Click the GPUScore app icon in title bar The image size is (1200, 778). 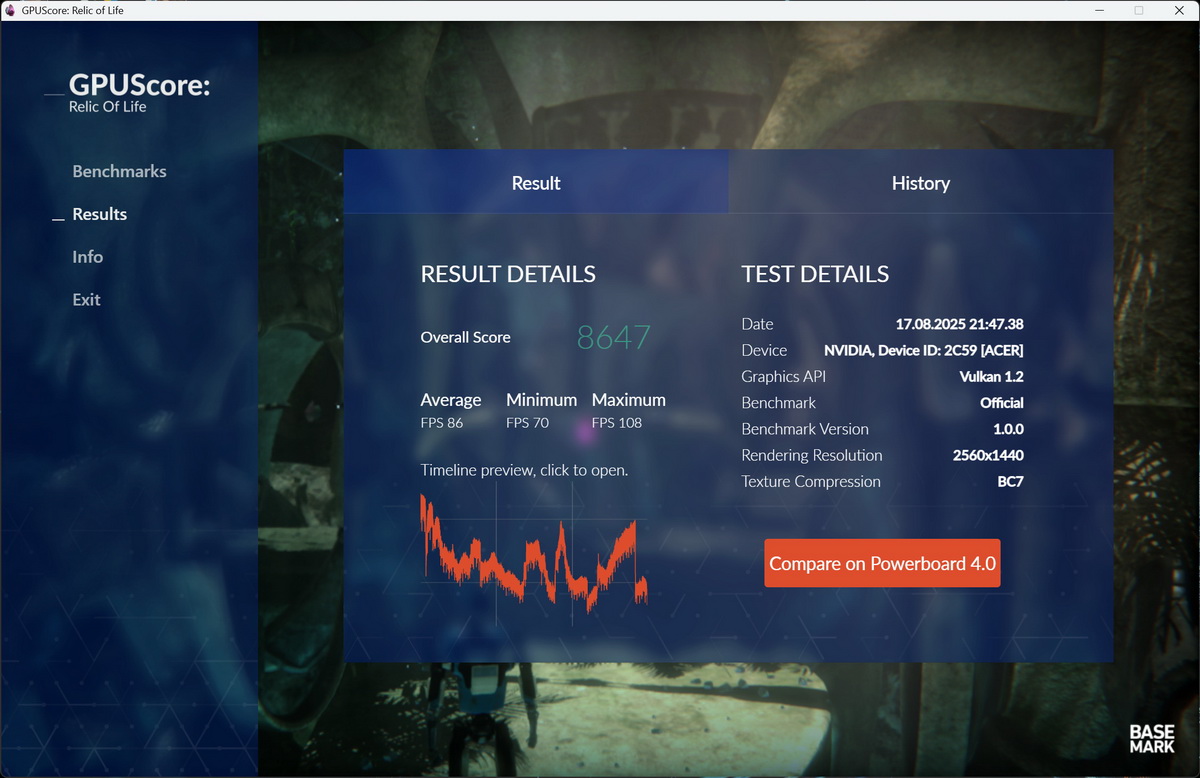pyautogui.click(x=10, y=10)
